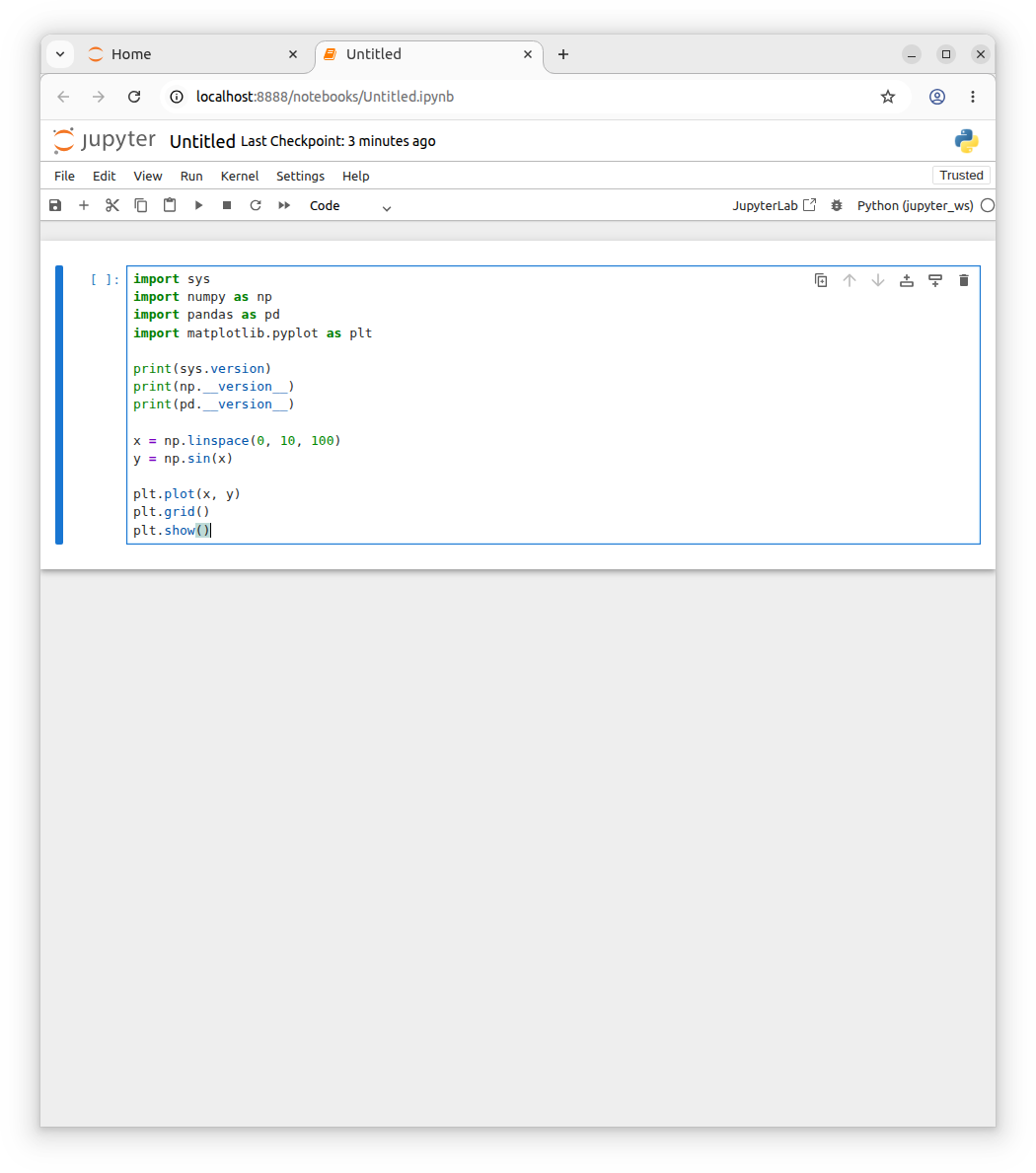Viewport: 1036px width, 1173px height.
Task: Save the notebook with the floppy disk icon
Action: click(55, 205)
